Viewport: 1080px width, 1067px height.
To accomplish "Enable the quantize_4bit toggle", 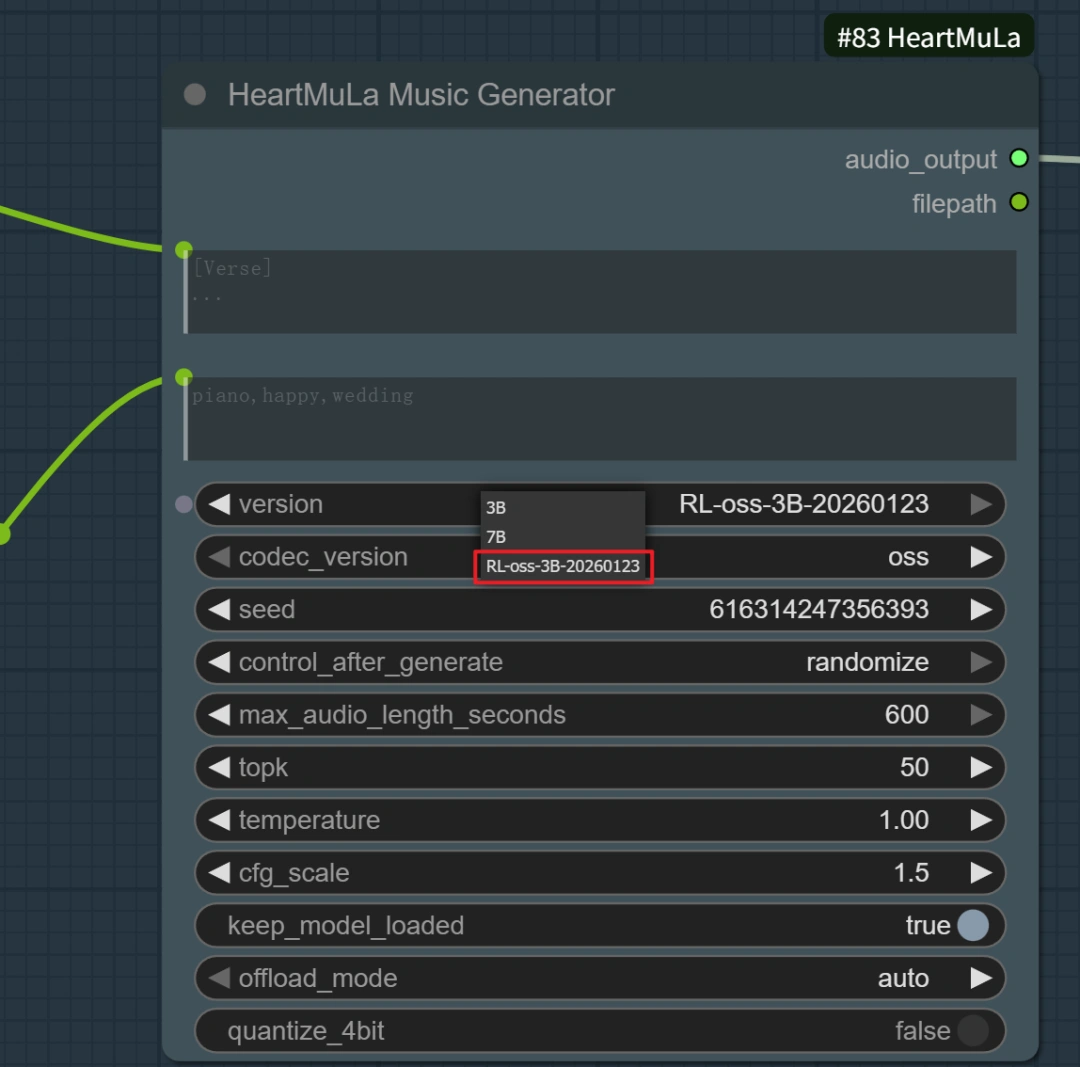I will [972, 1031].
